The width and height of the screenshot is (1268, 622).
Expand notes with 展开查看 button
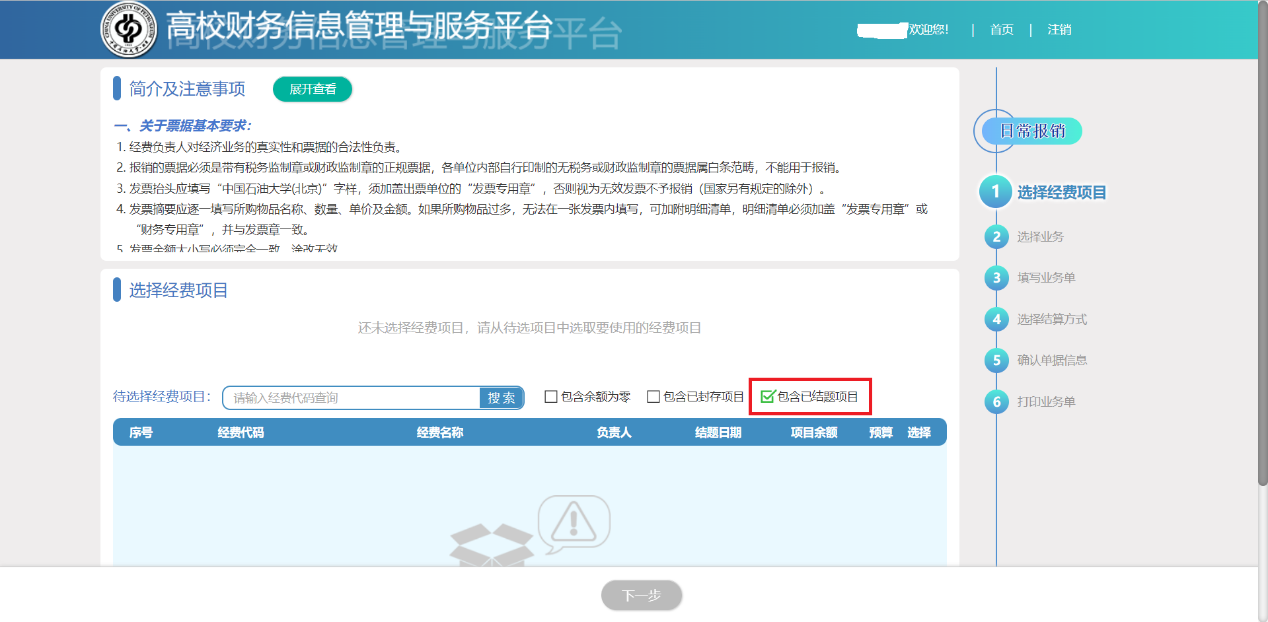[312, 90]
